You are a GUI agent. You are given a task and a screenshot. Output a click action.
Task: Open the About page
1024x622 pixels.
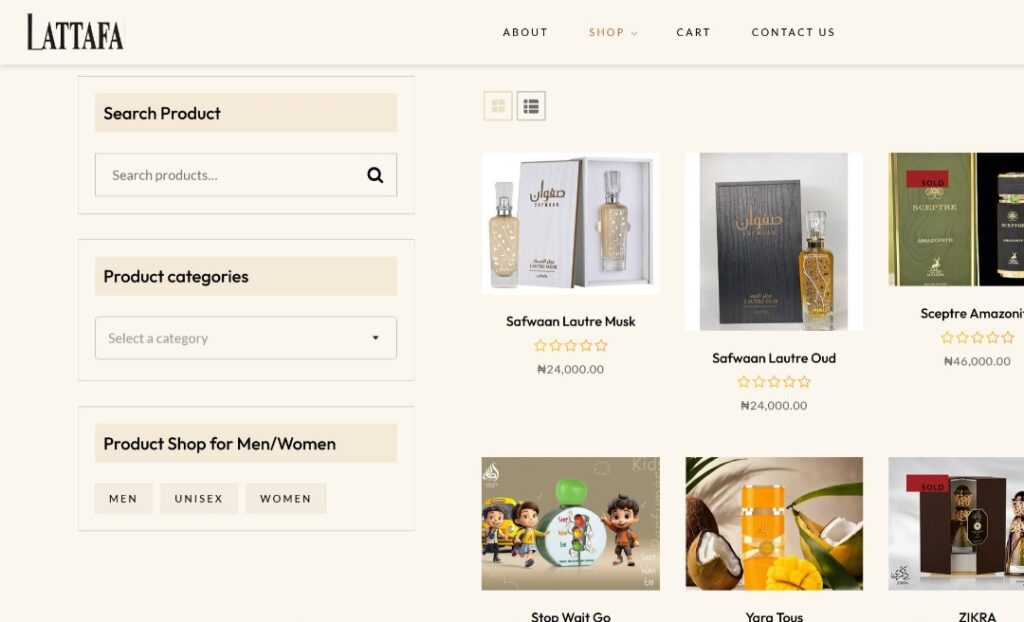tap(525, 32)
